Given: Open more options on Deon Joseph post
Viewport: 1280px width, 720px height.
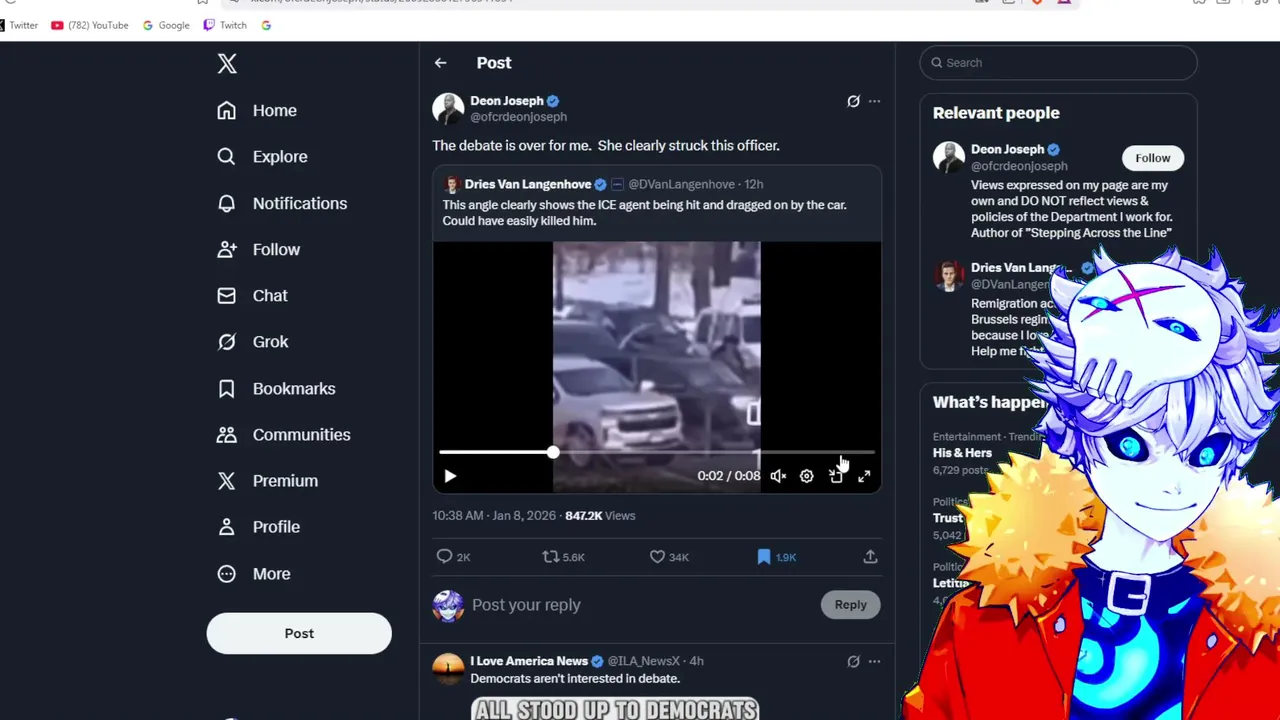Looking at the screenshot, I should 874,101.
